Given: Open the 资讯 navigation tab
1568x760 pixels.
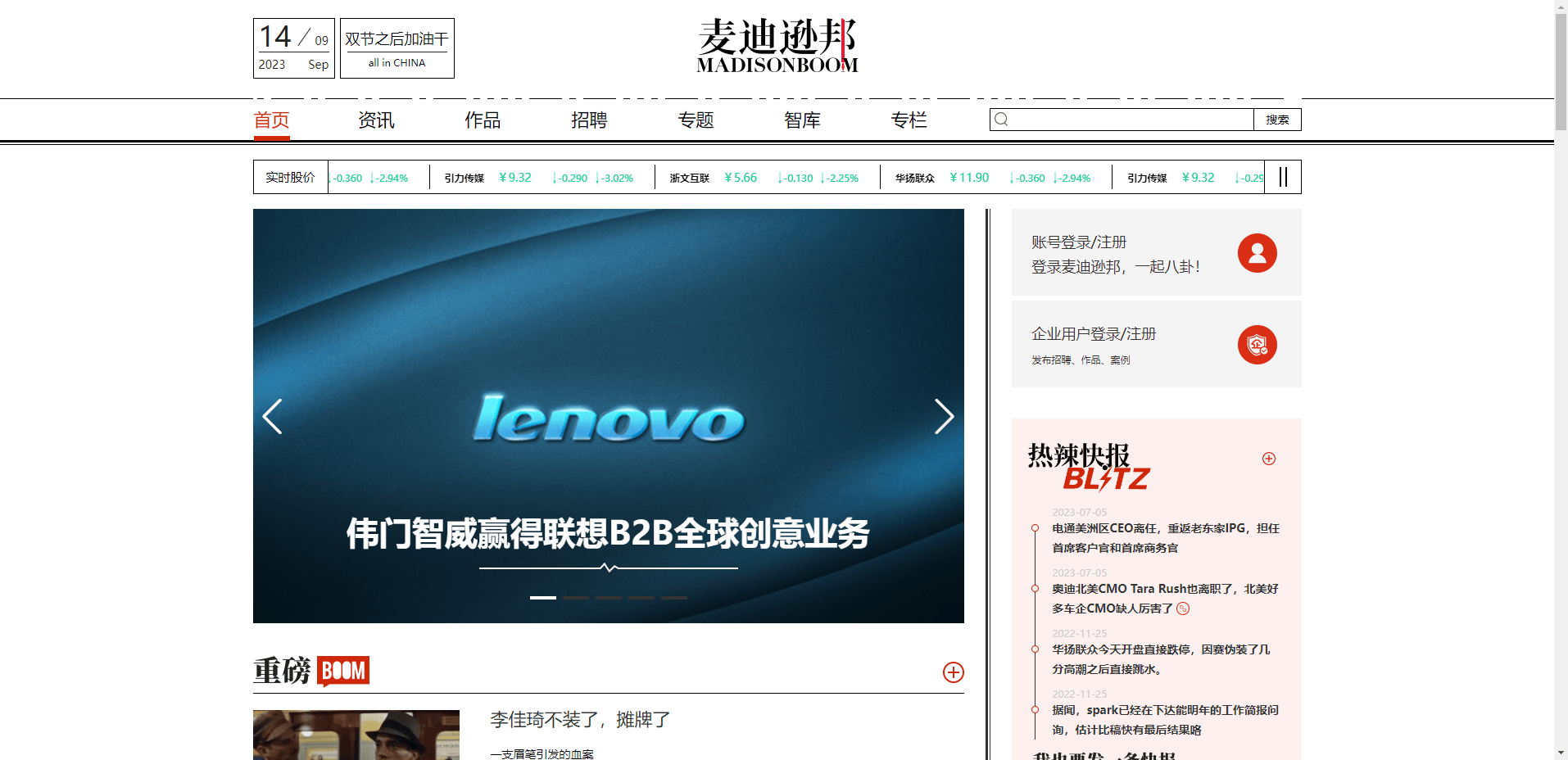Looking at the screenshot, I should [376, 120].
